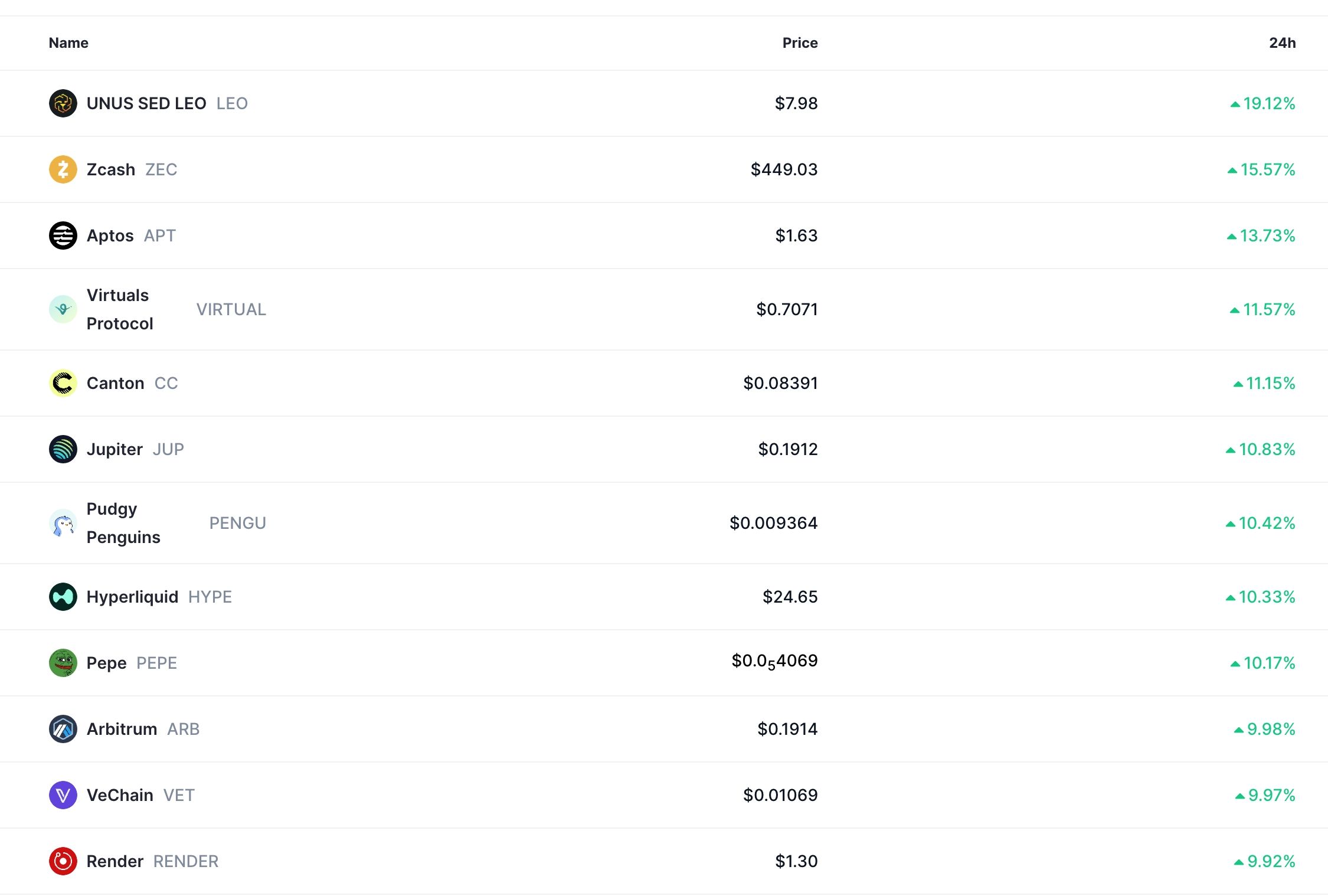
Task: Click the Zcash price $449.03
Action: (x=784, y=169)
